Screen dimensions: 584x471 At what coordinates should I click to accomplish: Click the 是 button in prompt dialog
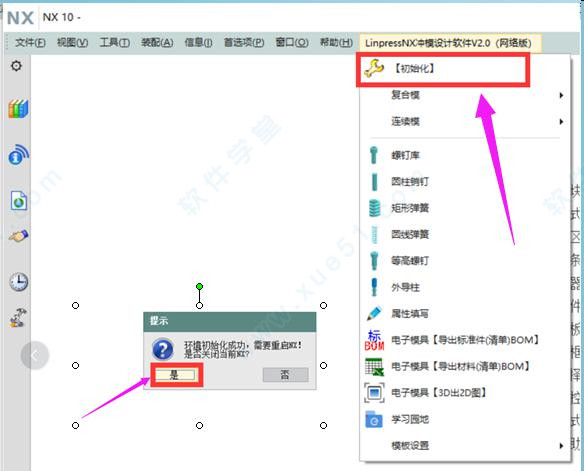[175, 375]
